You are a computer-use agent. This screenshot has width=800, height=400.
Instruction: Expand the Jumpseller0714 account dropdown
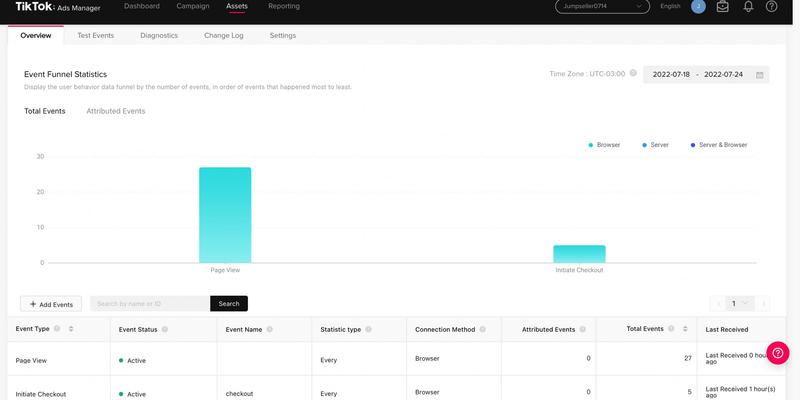click(602, 6)
